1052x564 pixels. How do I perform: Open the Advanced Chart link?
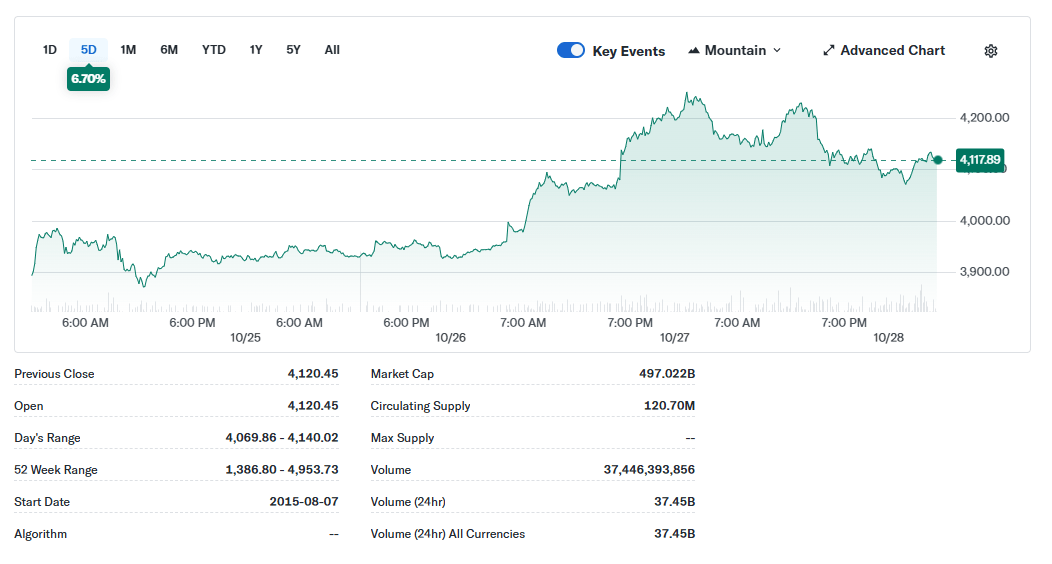(892, 51)
